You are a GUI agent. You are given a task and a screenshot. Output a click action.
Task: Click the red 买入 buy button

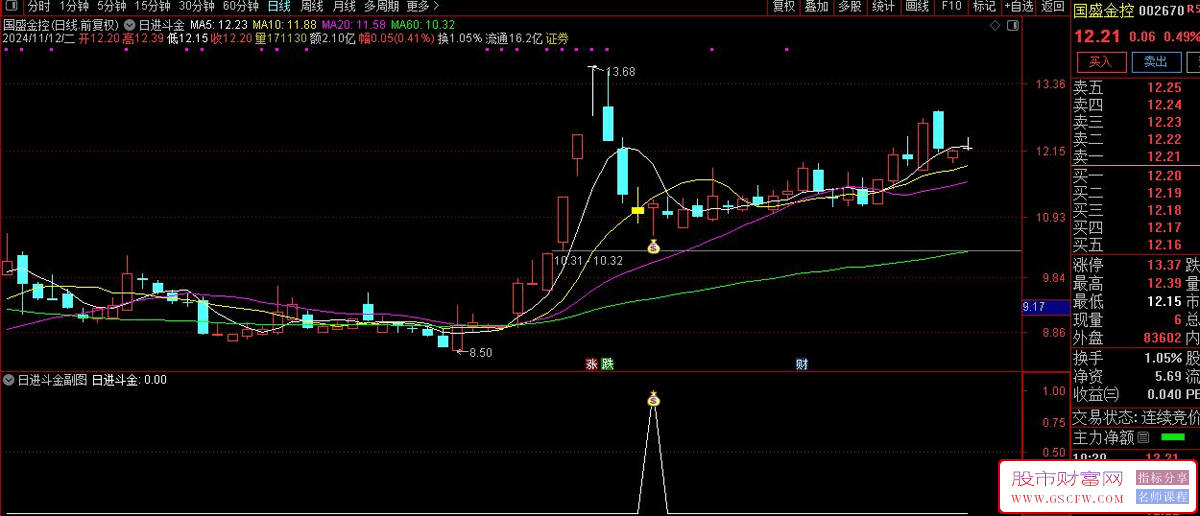(x=1100, y=63)
